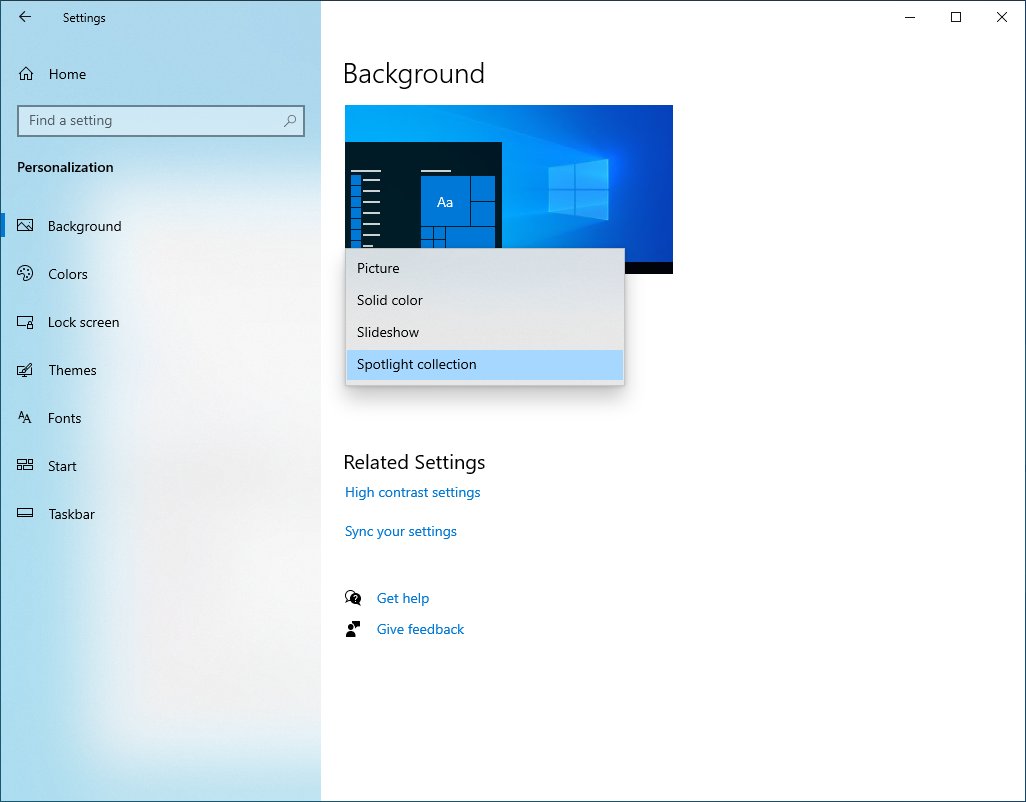This screenshot has height=802, width=1026.
Task: Open Fonts using the AA icon
Action: (x=26, y=418)
